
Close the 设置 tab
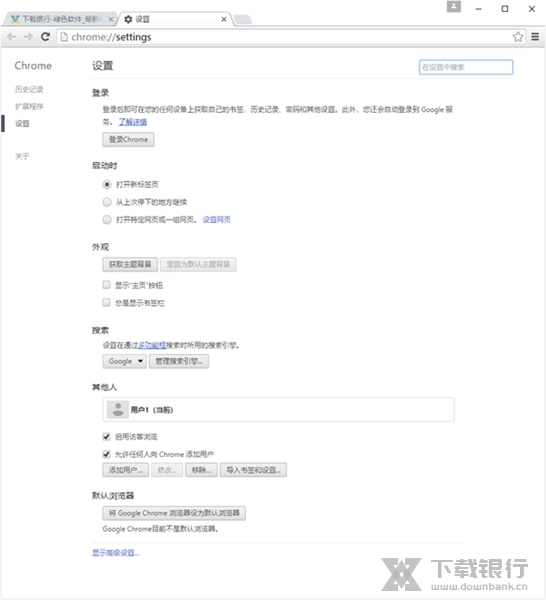point(224,19)
